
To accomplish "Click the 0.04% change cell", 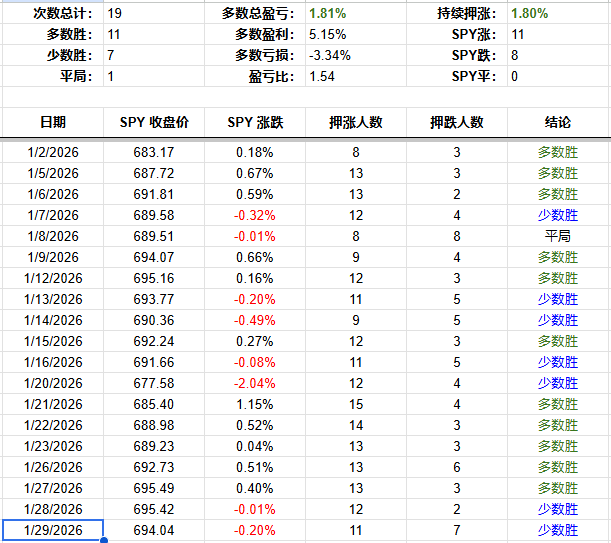I will coord(254,446).
